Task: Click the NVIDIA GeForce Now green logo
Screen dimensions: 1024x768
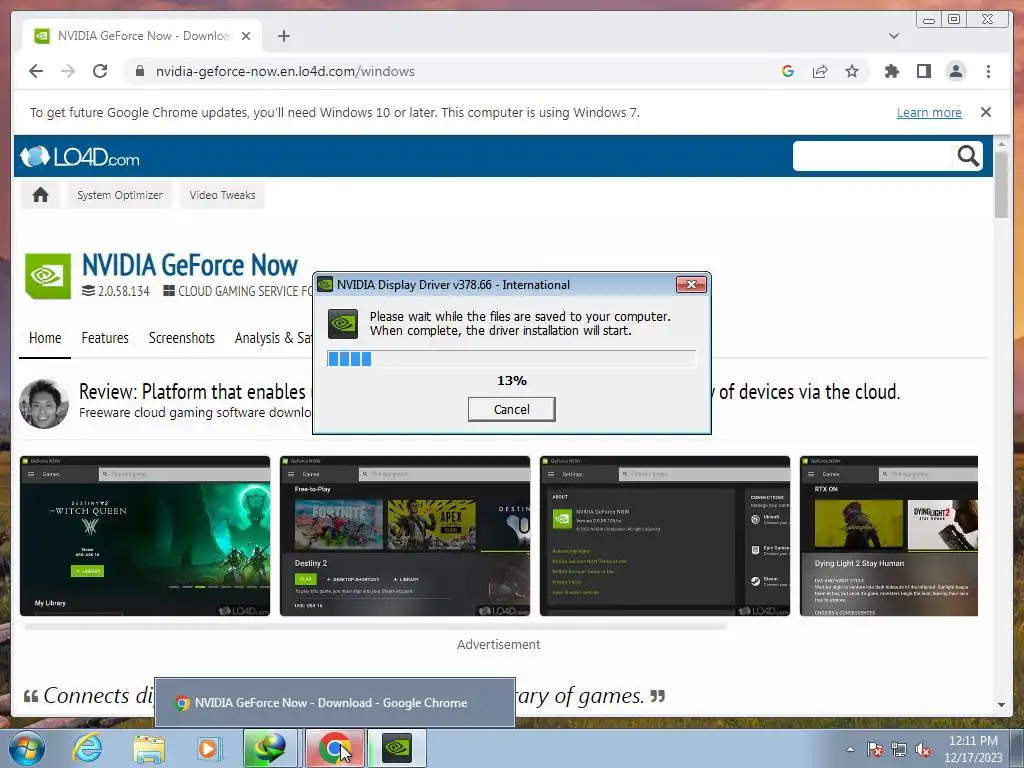Action: coord(48,276)
